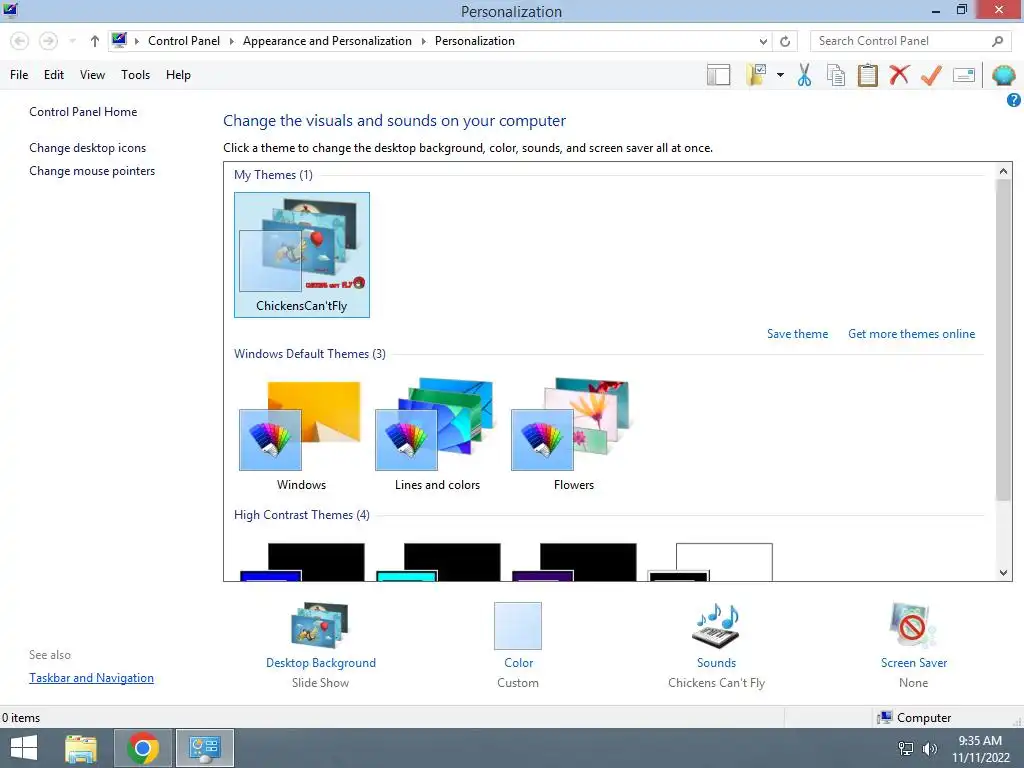1024x768 pixels.
Task: Click the search magnifier icon
Action: (x=997, y=41)
